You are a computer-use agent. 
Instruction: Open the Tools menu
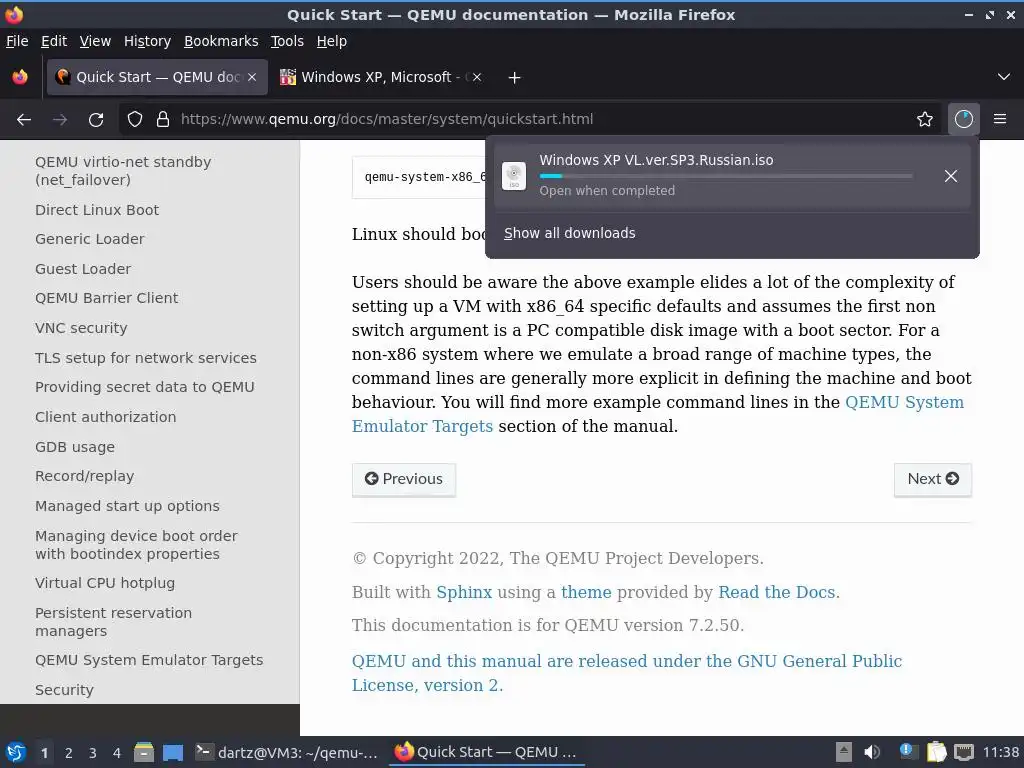[287, 41]
